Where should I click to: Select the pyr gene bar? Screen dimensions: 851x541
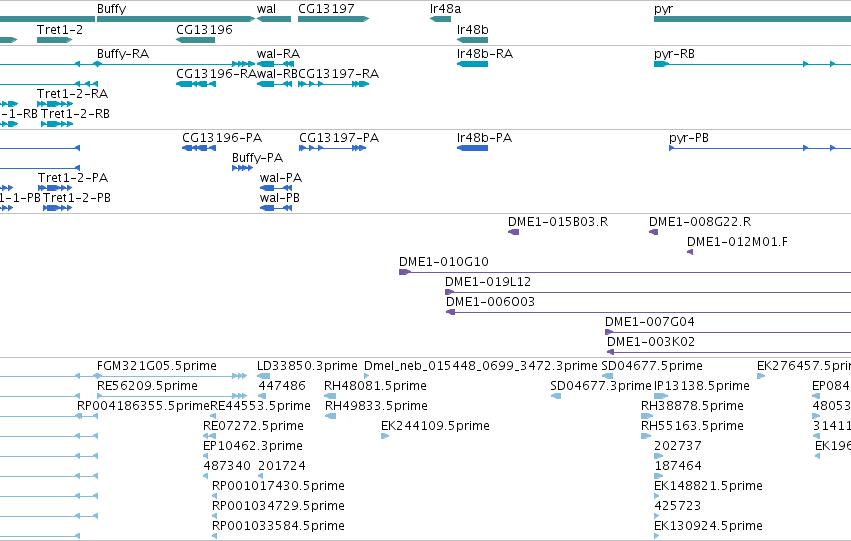click(x=752, y=19)
